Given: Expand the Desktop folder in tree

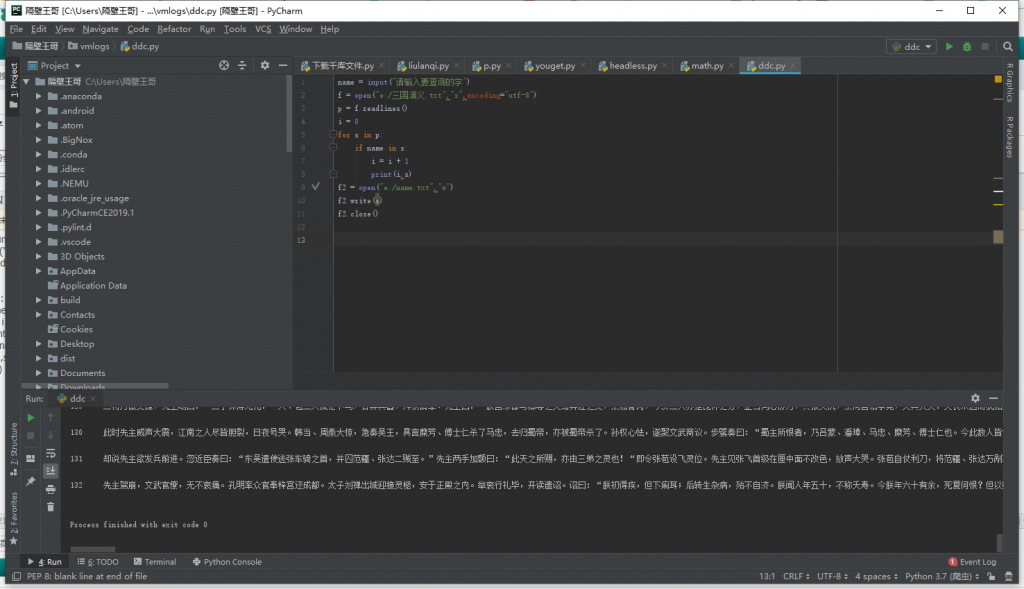Looking at the screenshot, I should click(39, 344).
